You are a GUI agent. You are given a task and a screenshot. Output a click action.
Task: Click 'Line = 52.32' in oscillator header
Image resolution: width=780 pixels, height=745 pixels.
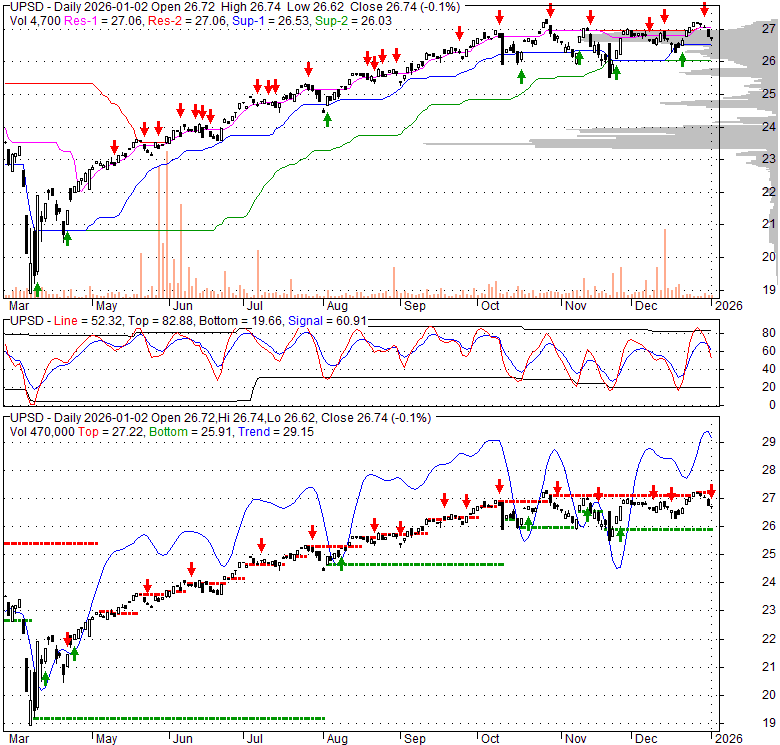coord(88,321)
